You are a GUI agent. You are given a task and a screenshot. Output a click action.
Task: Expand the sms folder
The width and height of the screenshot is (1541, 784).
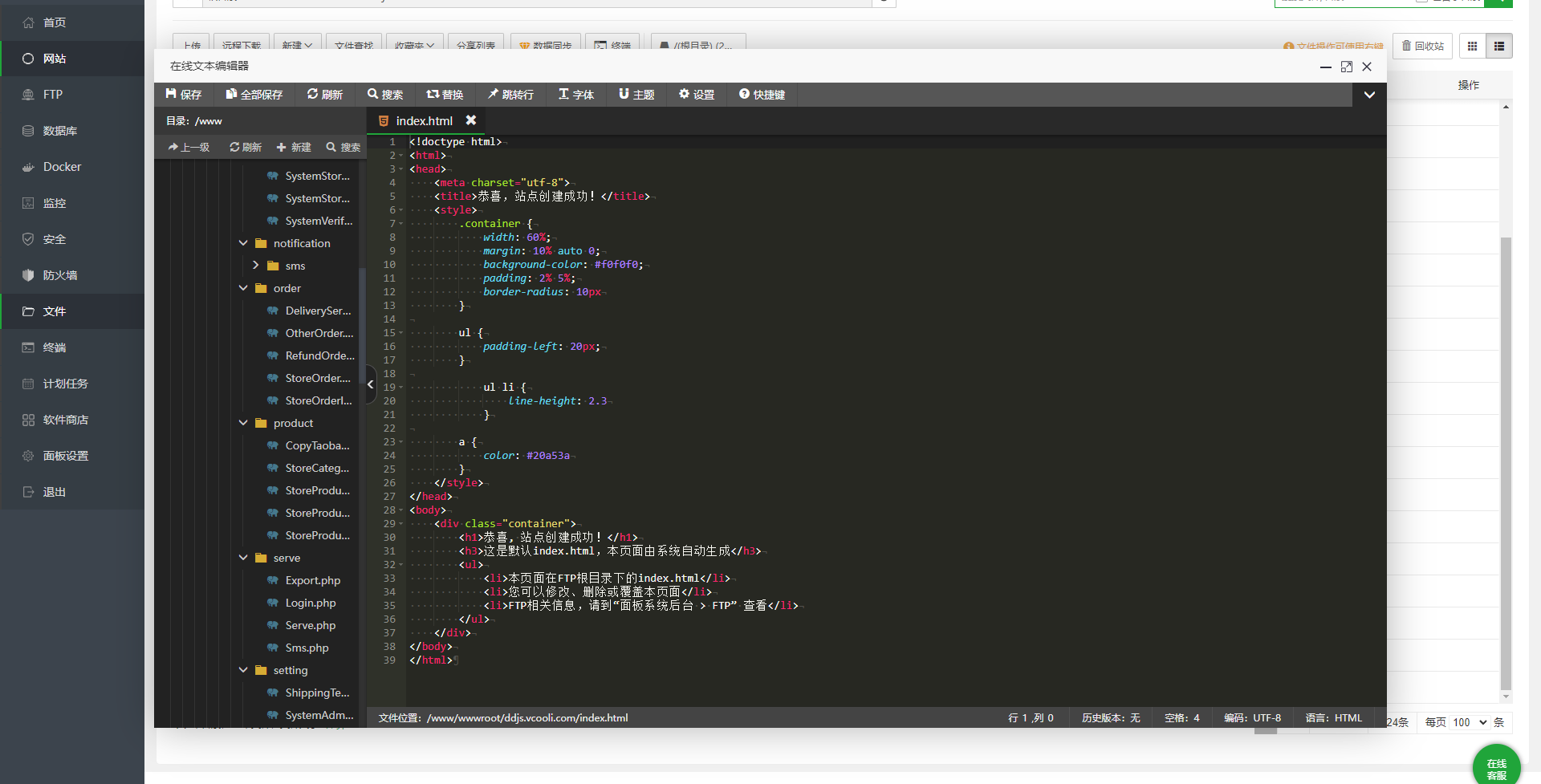(256, 266)
